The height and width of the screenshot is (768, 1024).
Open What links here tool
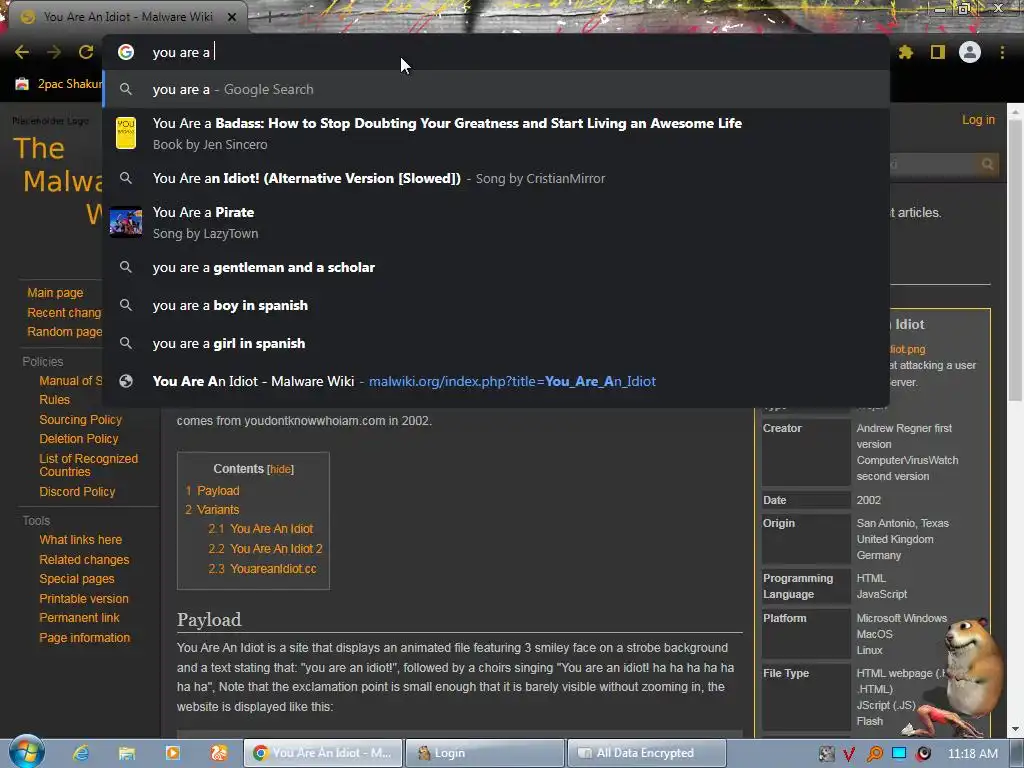[80, 540]
